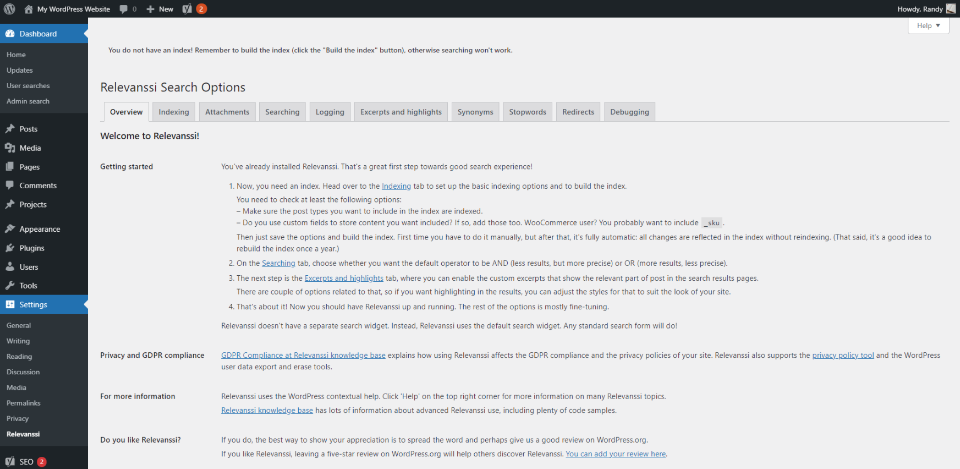Image resolution: width=960 pixels, height=469 pixels.
Task: Click the Projects pin icon
Action: [10, 204]
